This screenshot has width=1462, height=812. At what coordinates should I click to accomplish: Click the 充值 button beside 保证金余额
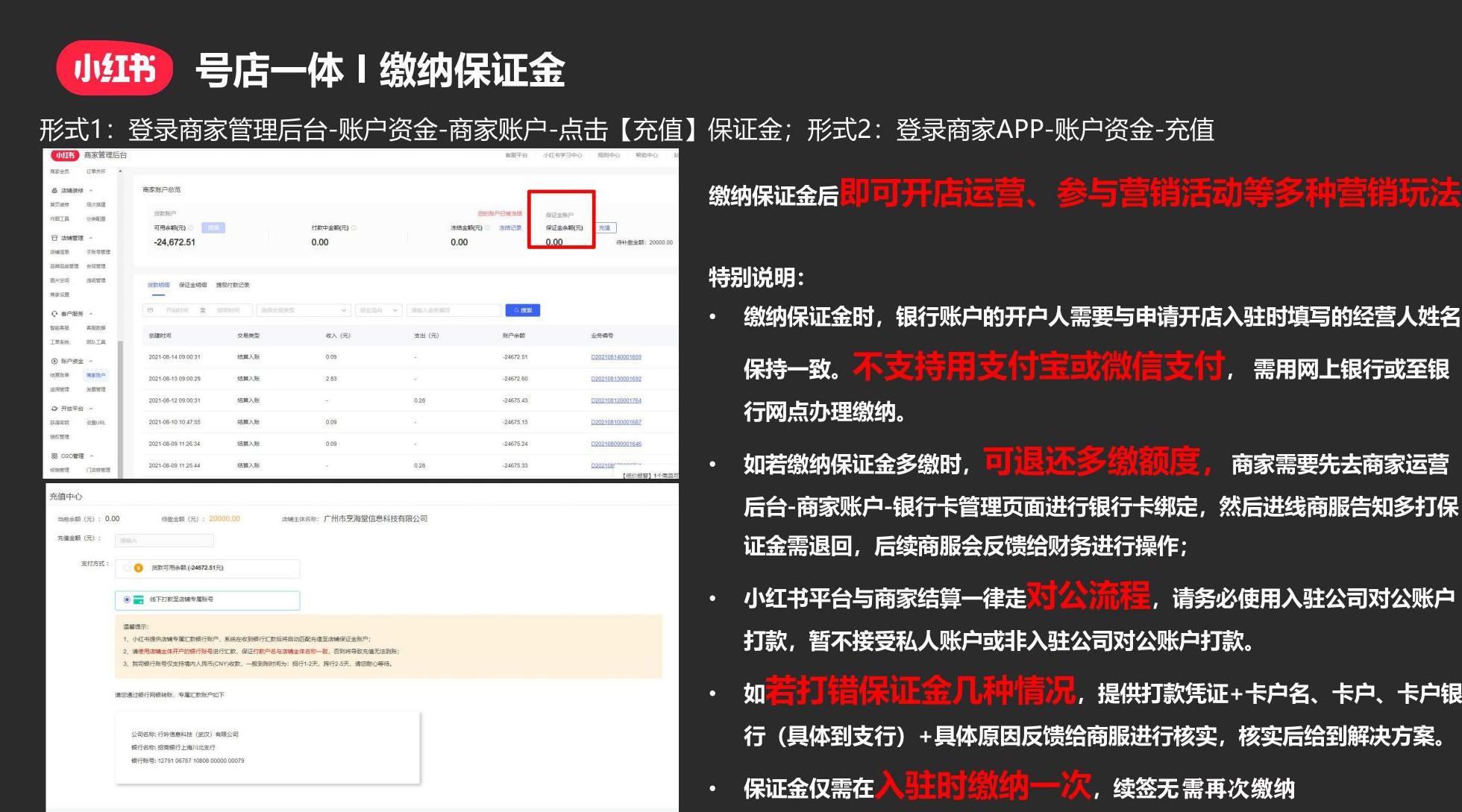tap(605, 227)
